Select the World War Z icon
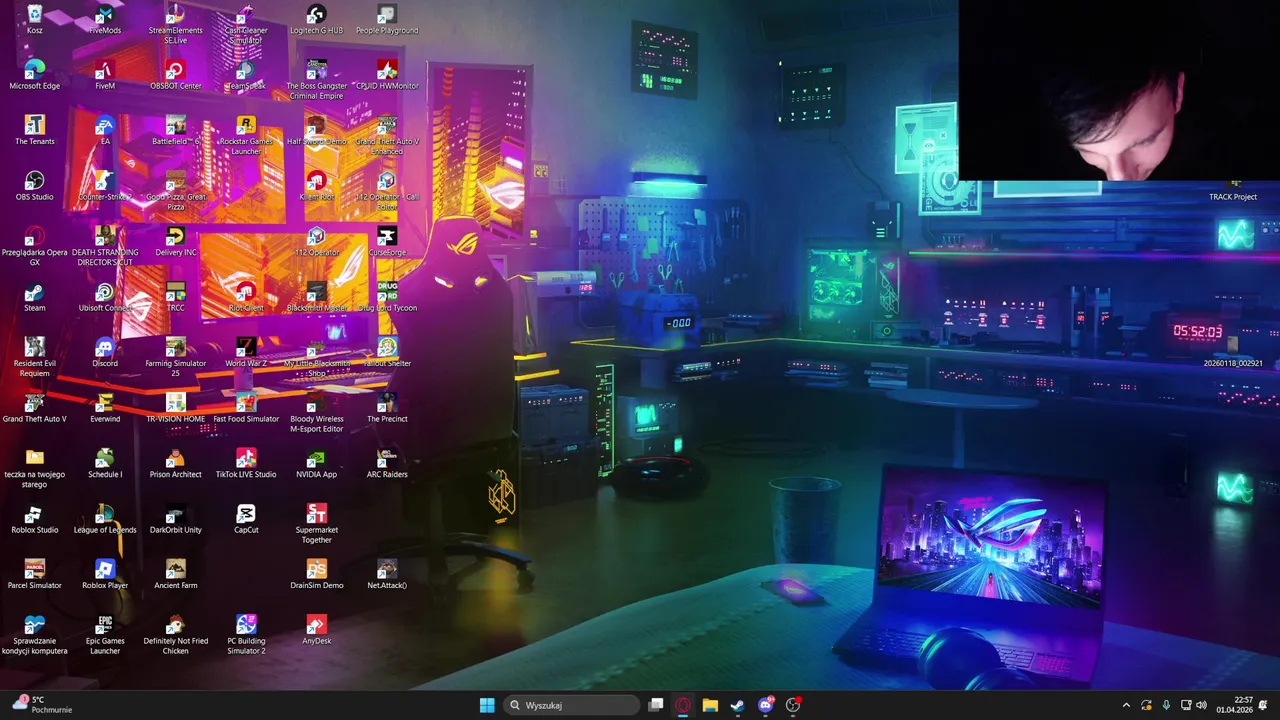Screen dimensions: 1280x720 point(246,352)
